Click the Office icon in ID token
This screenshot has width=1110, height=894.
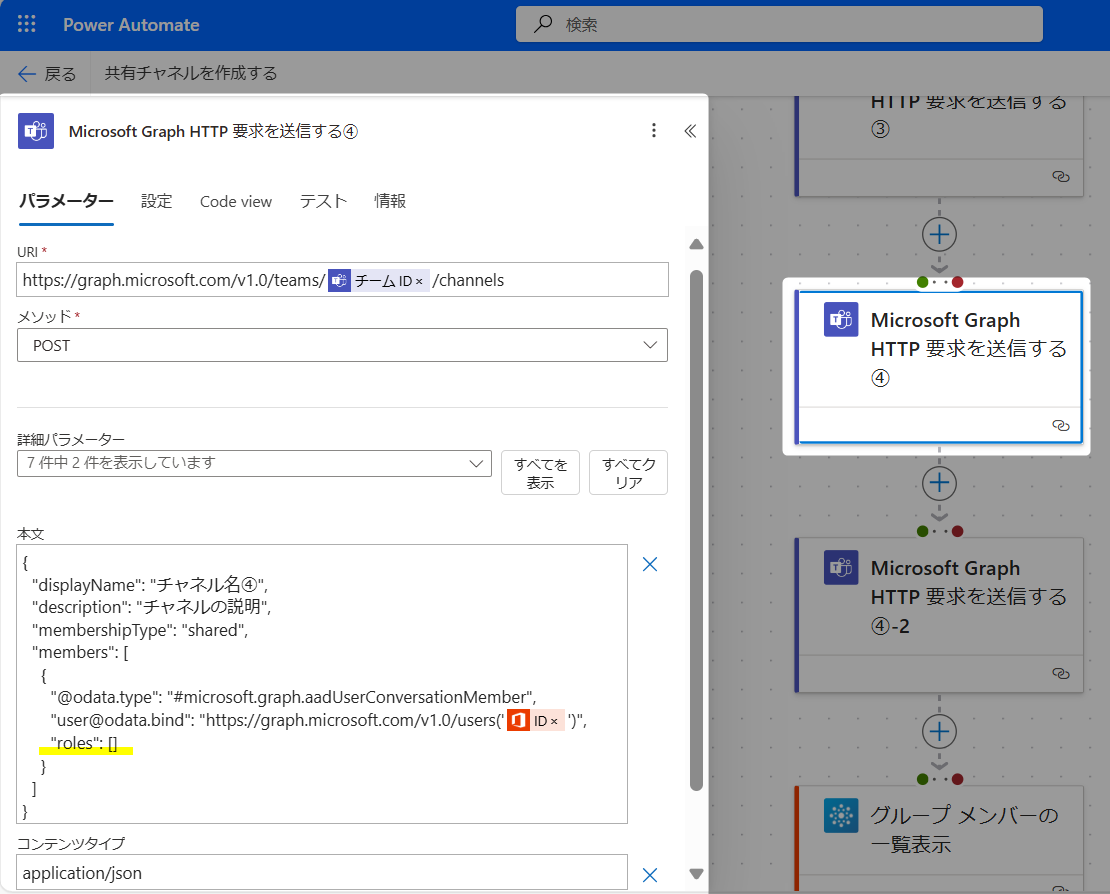tap(518, 721)
